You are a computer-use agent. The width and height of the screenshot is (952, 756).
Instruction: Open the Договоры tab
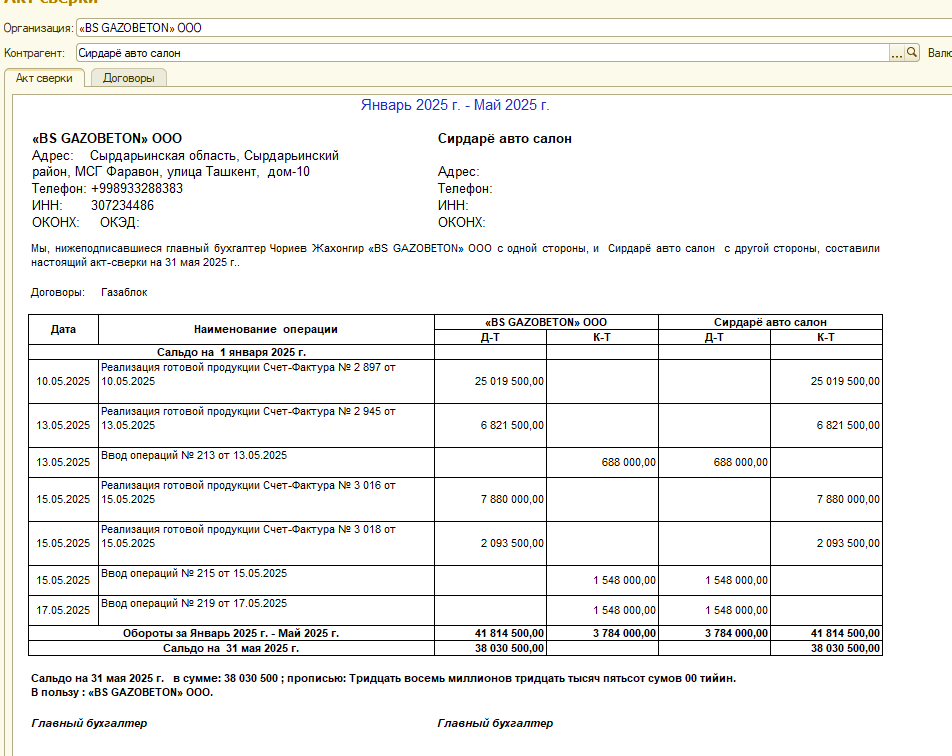(x=129, y=78)
